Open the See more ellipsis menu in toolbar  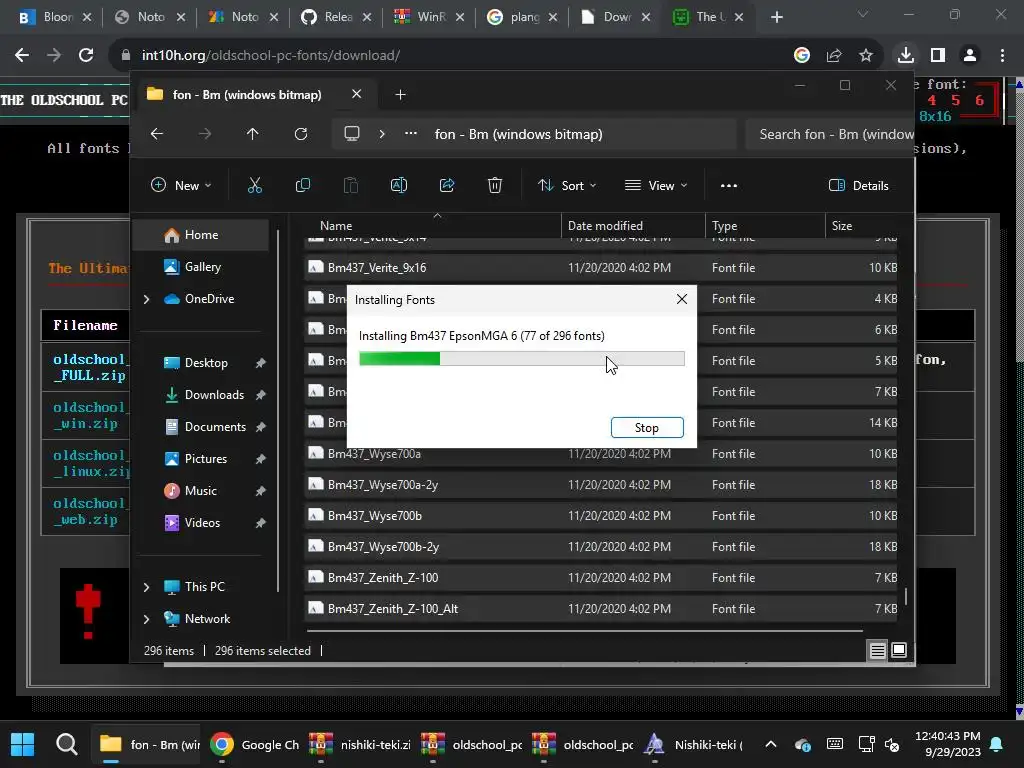pos(729,185)
